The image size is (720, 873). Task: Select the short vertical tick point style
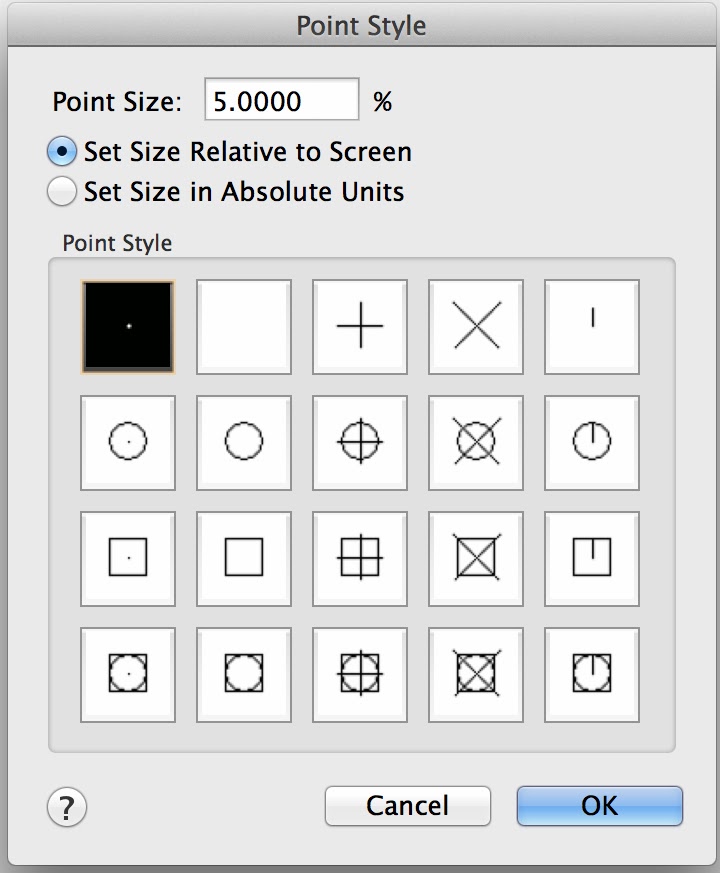[592, 326]
